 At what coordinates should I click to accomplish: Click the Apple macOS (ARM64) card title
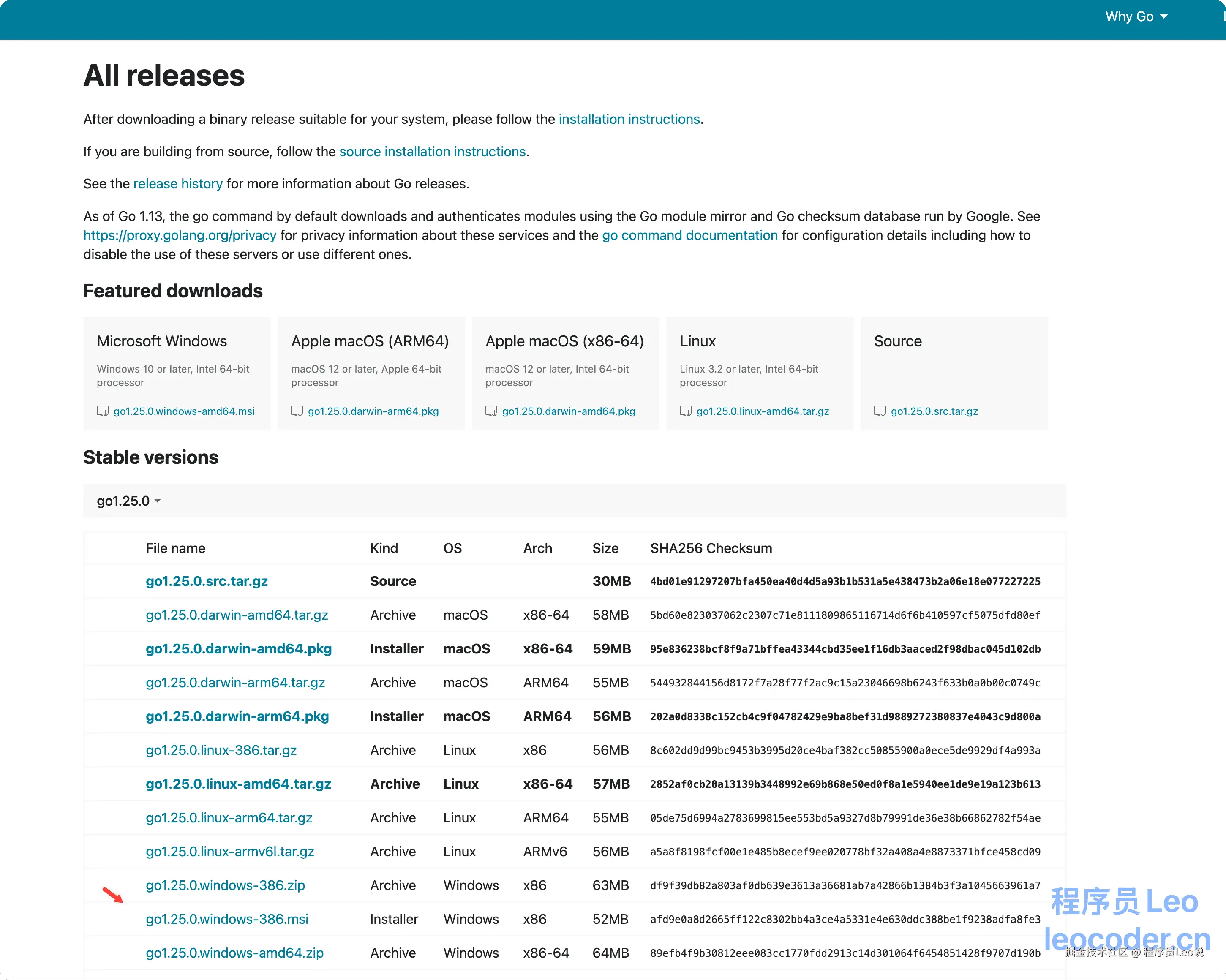tap(370, 341)
